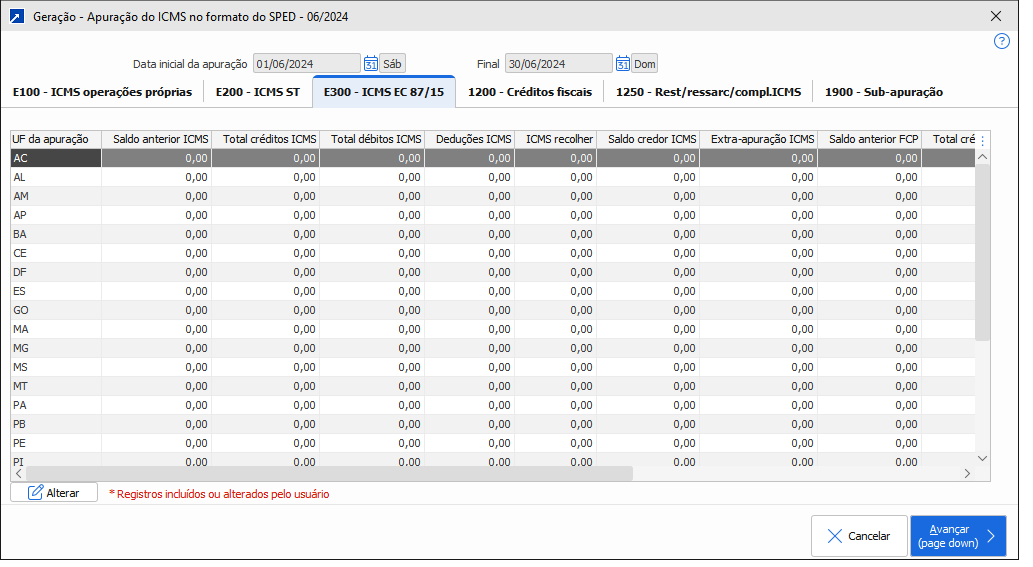
Task: Select the MG row in the grid
Action: tap(55, 348)
